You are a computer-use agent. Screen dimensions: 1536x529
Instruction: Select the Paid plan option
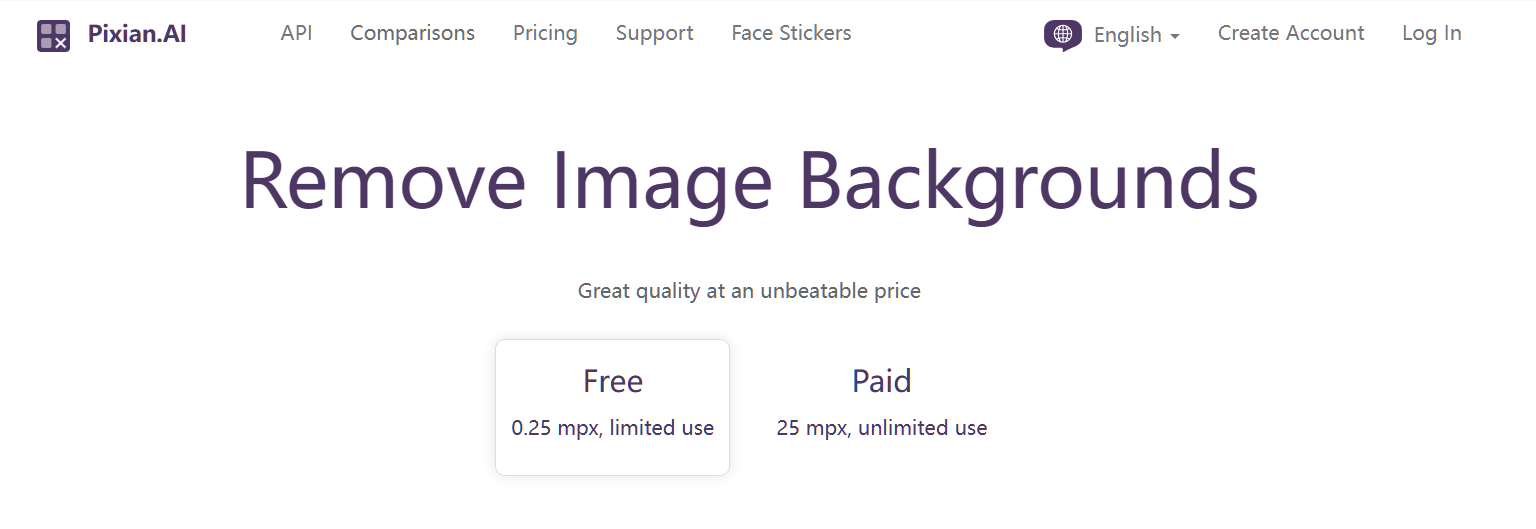(x=881, y=405)
